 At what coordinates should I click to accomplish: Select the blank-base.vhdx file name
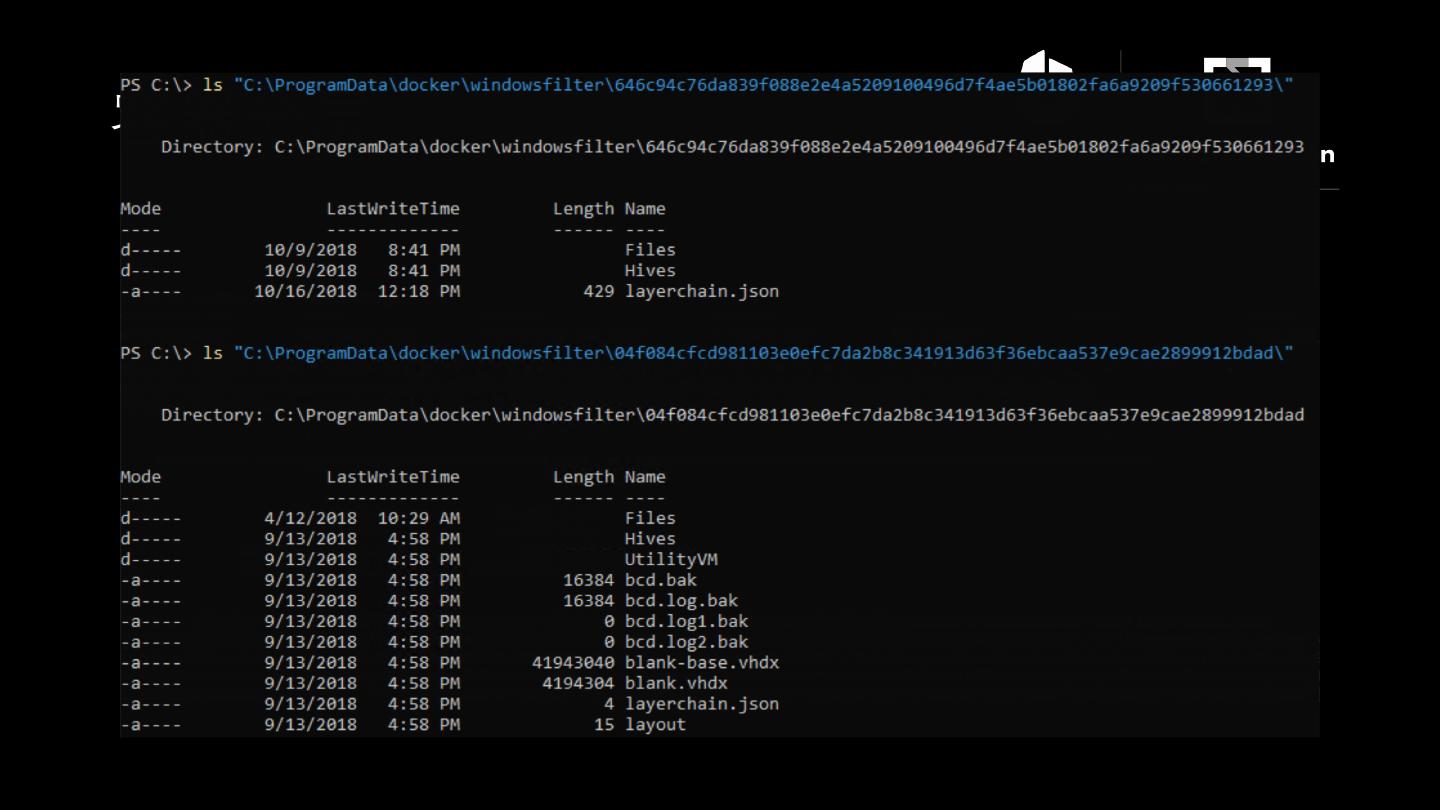coord(701,663)
